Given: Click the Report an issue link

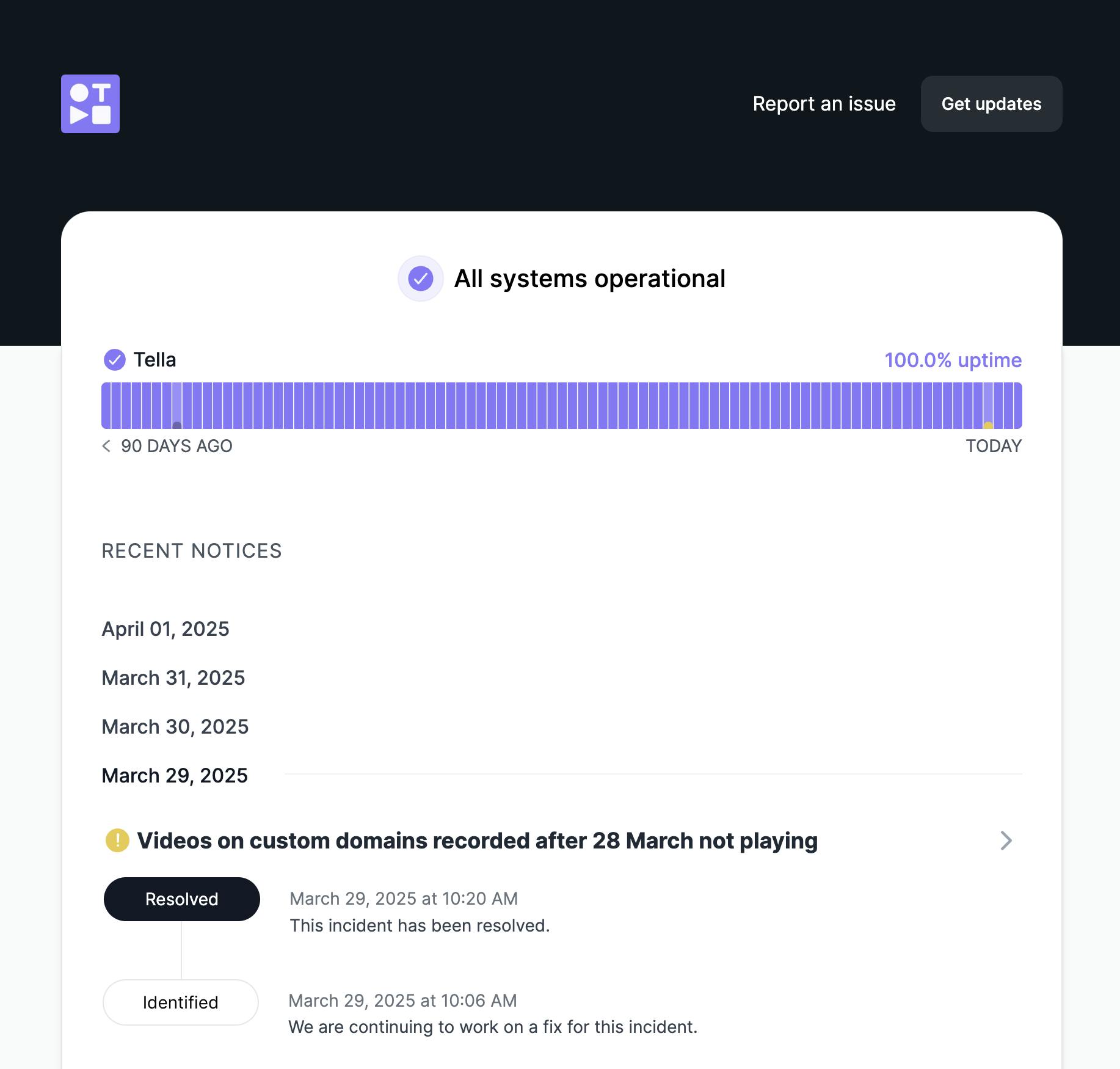Looking at the screenshot, I should [824, 104].
